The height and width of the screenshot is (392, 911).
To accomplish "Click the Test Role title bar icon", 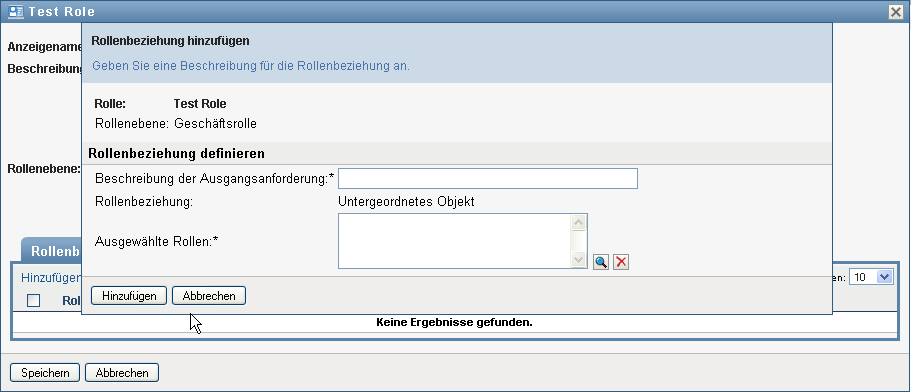I will point(16,12).
